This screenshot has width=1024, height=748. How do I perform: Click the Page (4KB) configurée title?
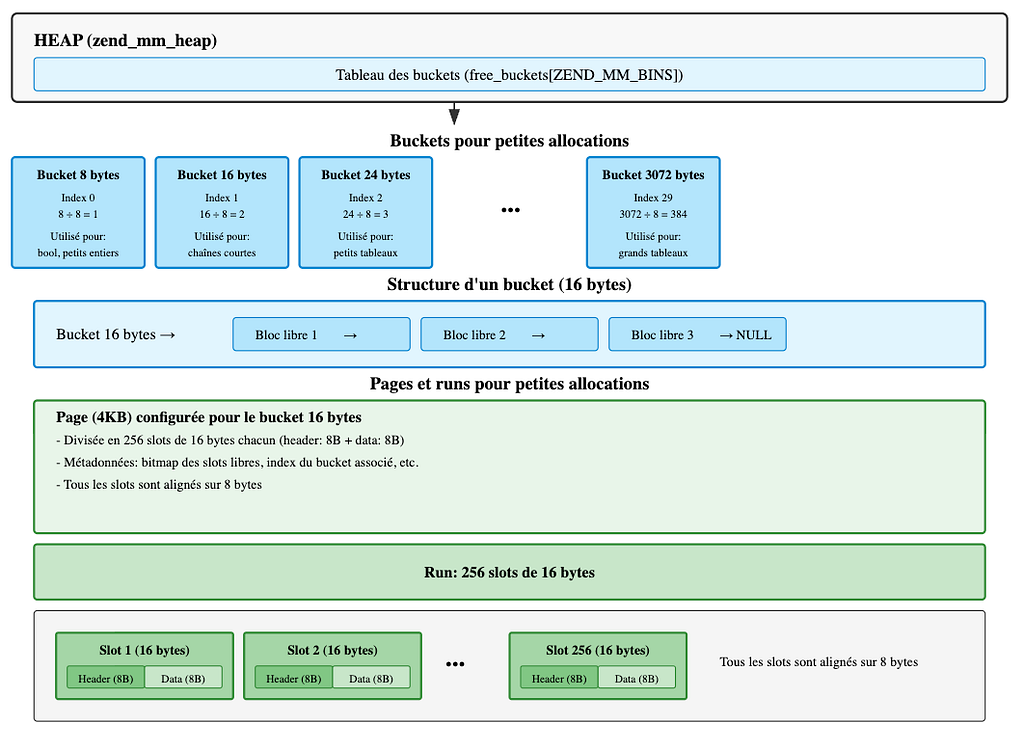pyautogui.click(x=209, y=417)
